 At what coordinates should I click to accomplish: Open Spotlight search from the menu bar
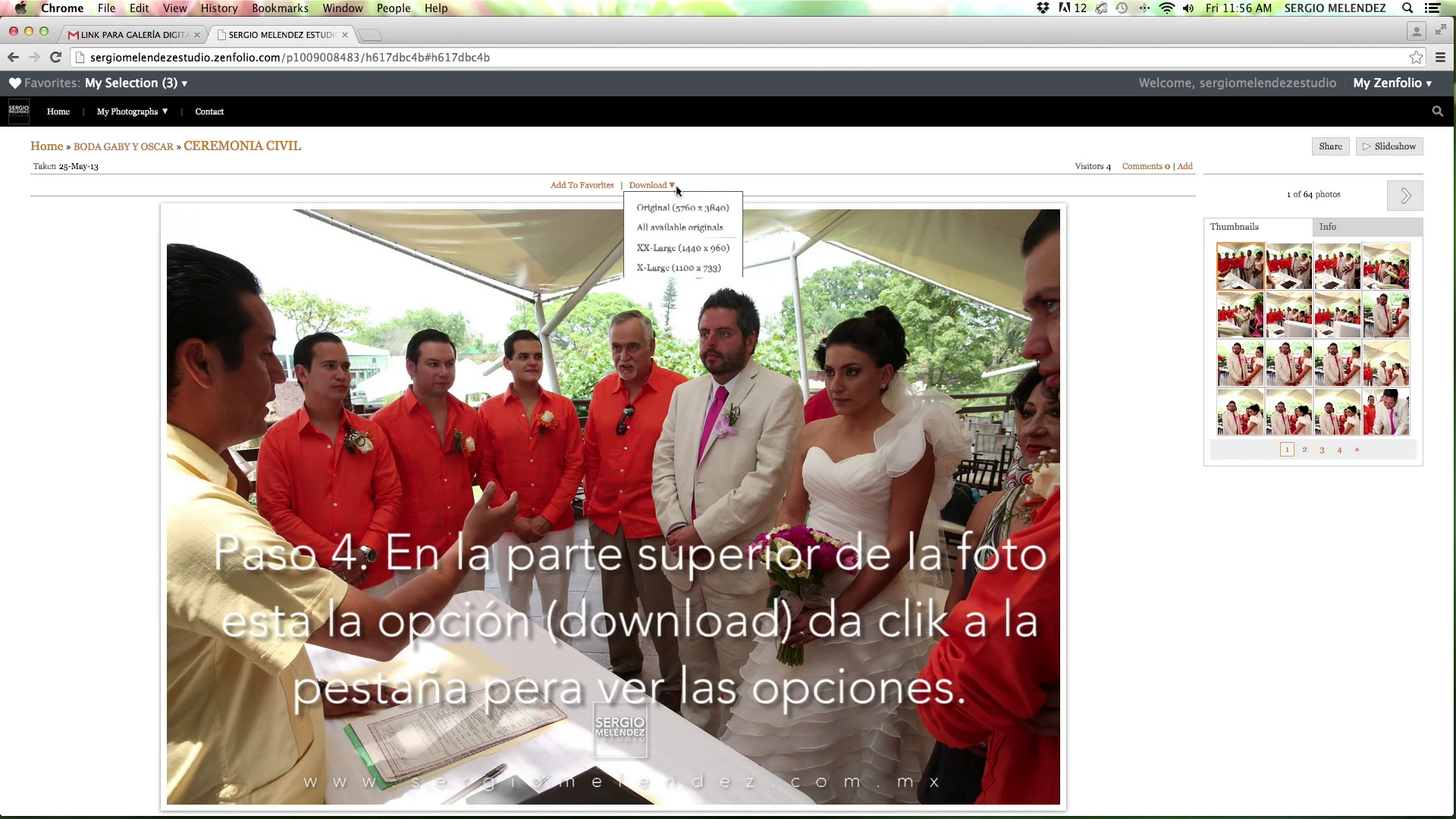click(1407, 8)
